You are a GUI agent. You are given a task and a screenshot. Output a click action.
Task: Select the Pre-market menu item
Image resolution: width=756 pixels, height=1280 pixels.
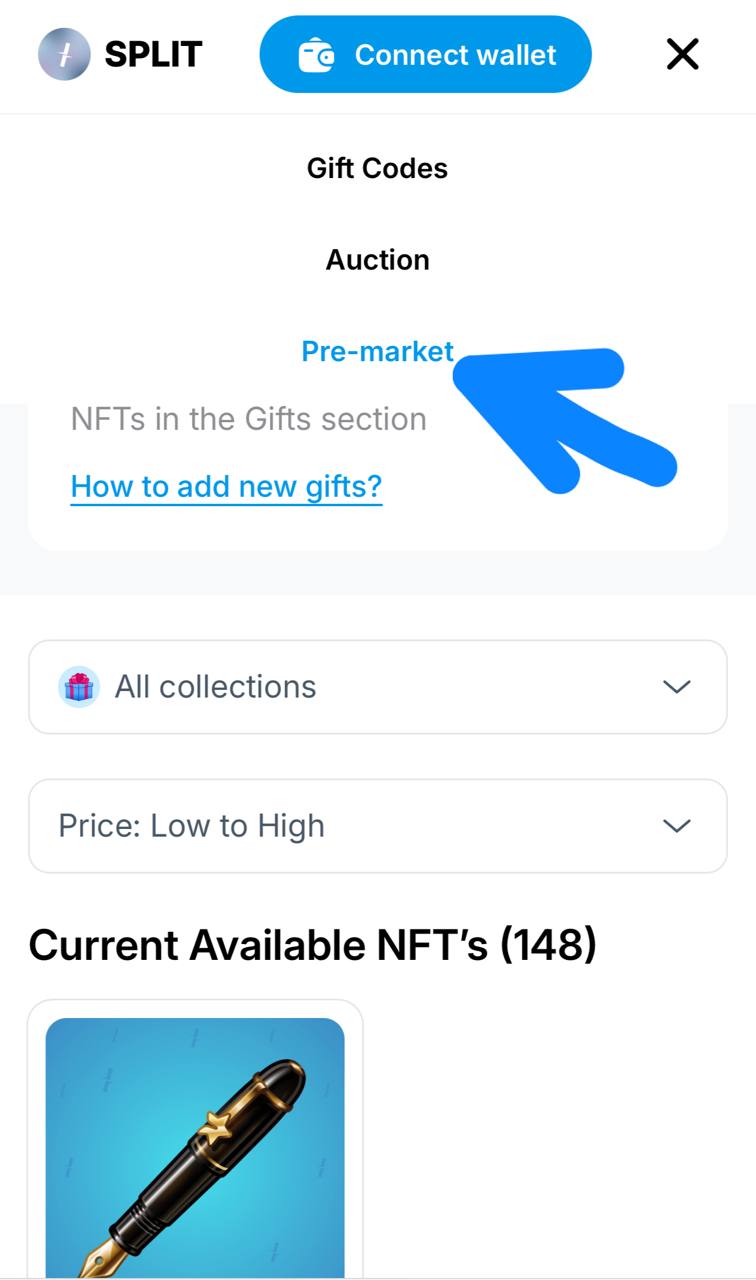point(377,351)
